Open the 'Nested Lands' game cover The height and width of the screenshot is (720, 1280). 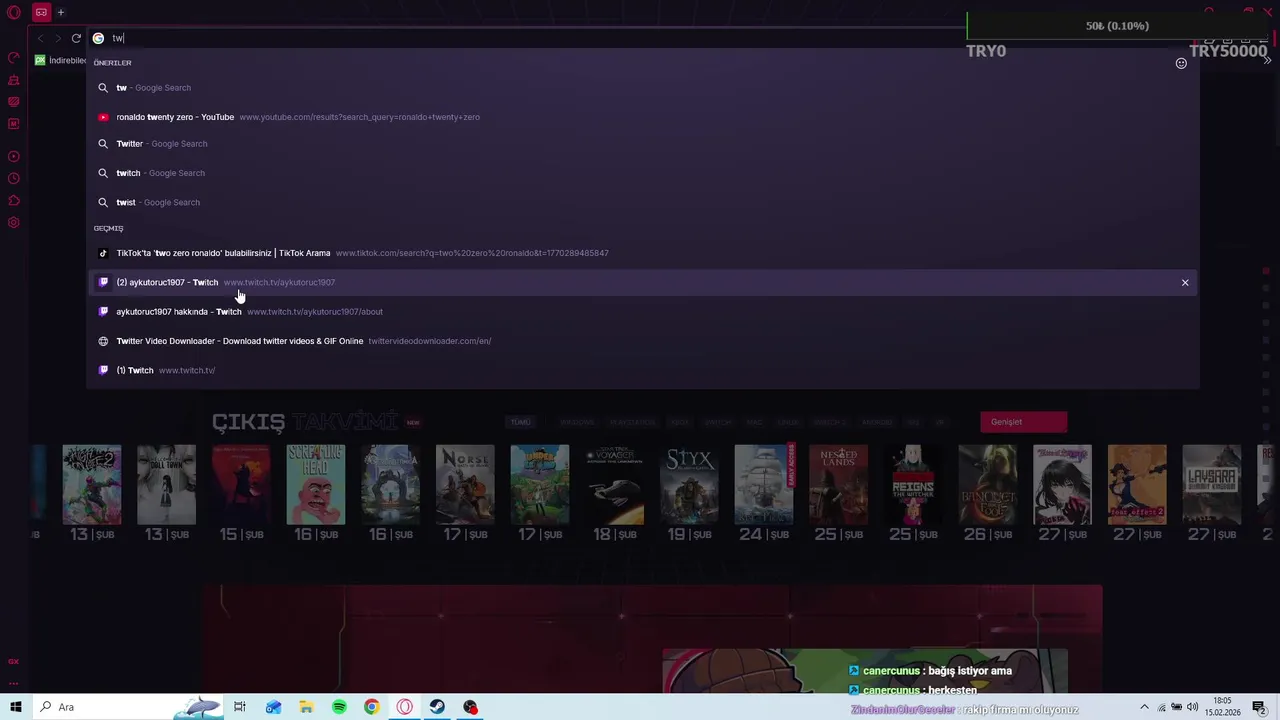[x=838, y=485]
